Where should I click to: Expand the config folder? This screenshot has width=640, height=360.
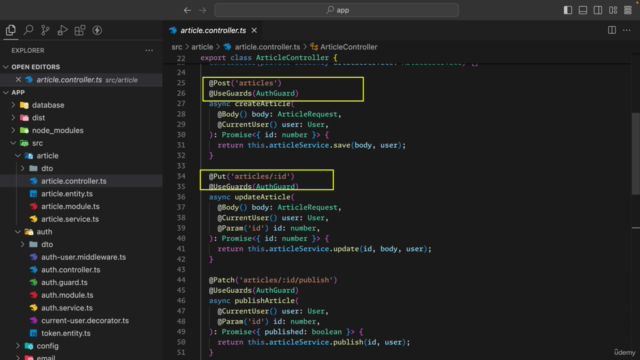tap(47, 346)
